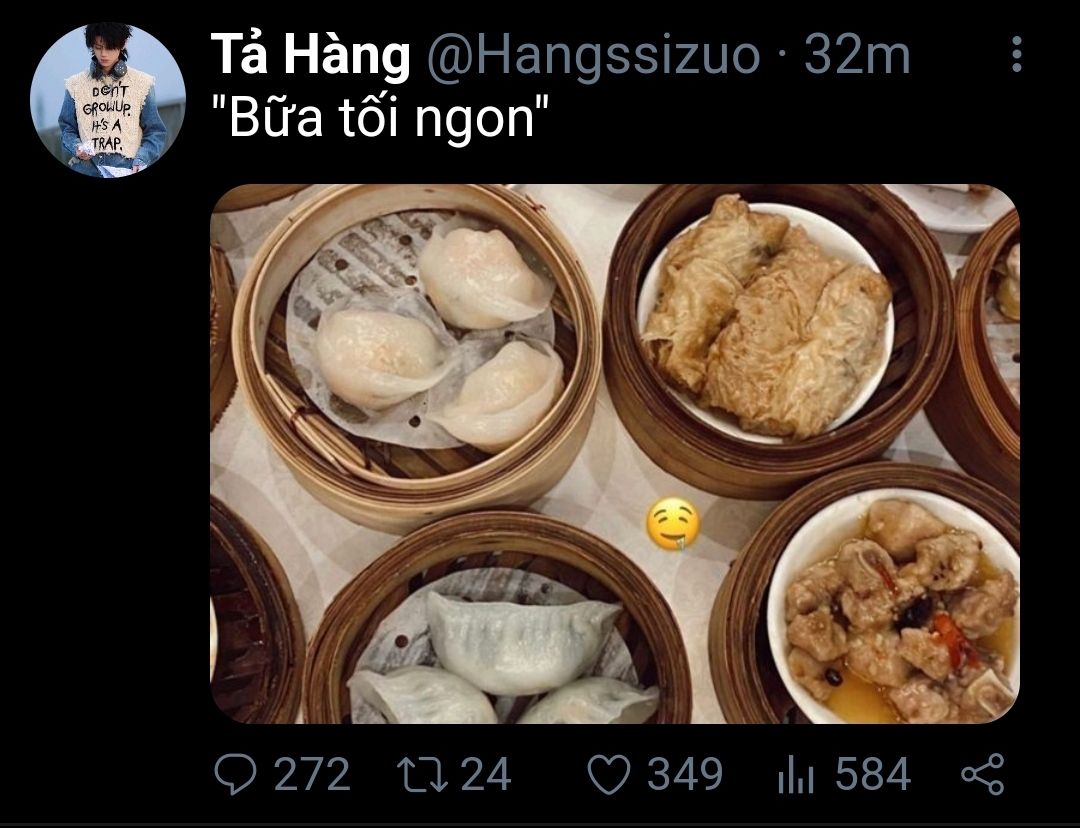
Task: Click the 272 replies count
Action: [312, 774]
